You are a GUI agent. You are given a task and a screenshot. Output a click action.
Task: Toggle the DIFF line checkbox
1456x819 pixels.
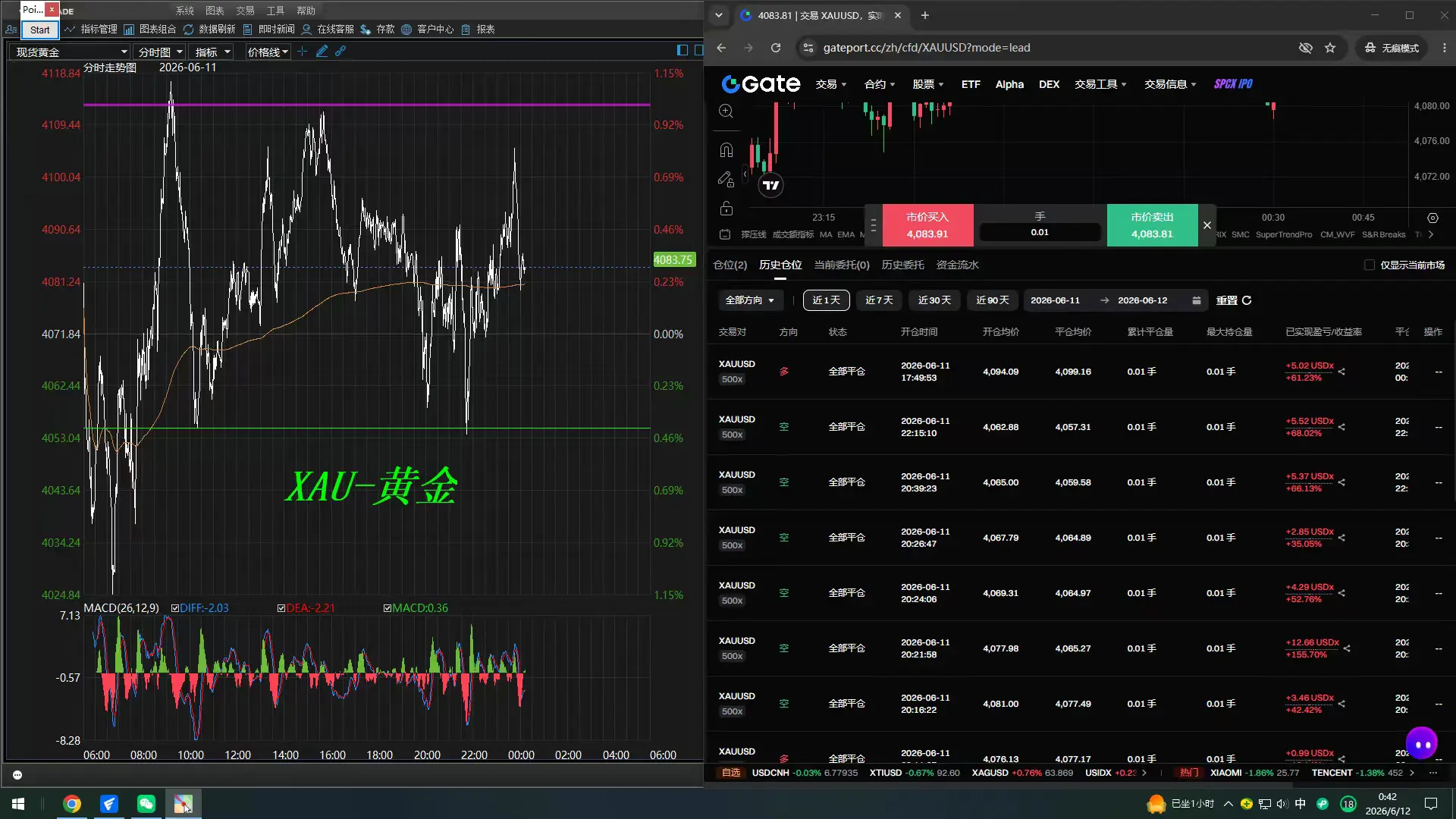click(x=175, y=608)
